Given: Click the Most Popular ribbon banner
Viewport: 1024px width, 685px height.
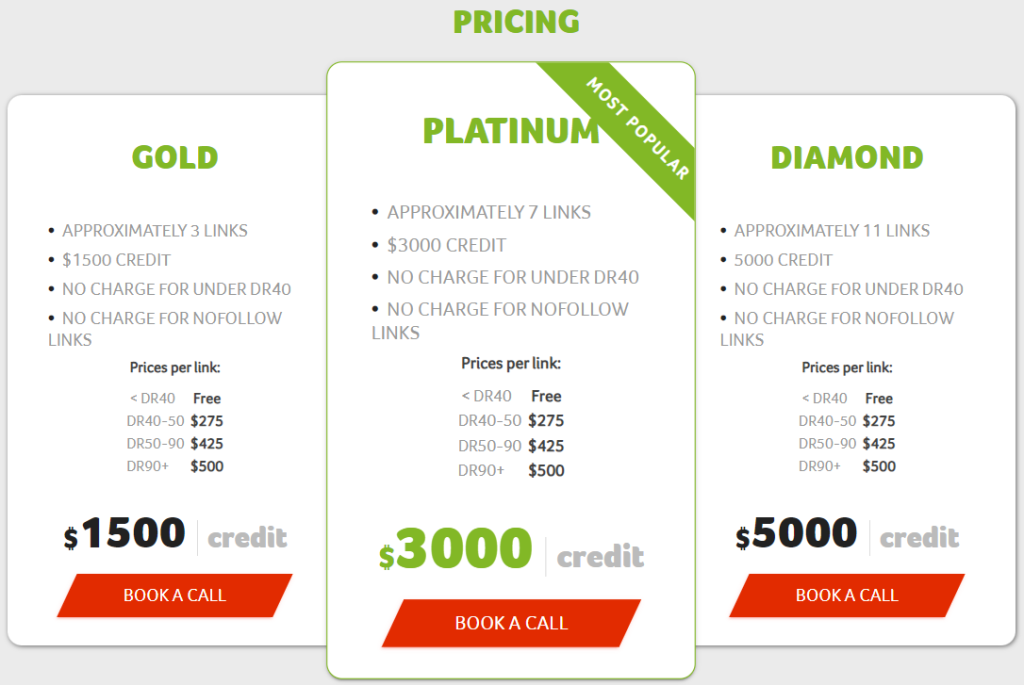Looking at the screenshot, I should click(x=638, y=127).
